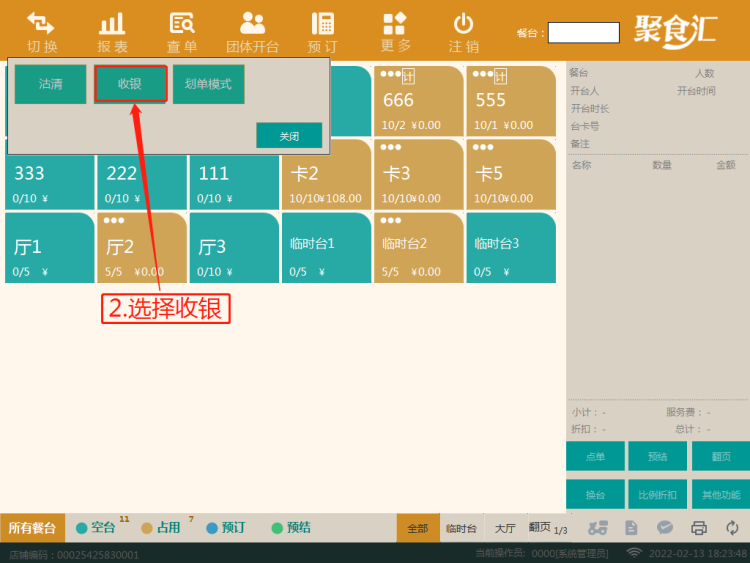Click the date and time in status bar
Screen dimensions: 750x563
[x=698, y=553]
